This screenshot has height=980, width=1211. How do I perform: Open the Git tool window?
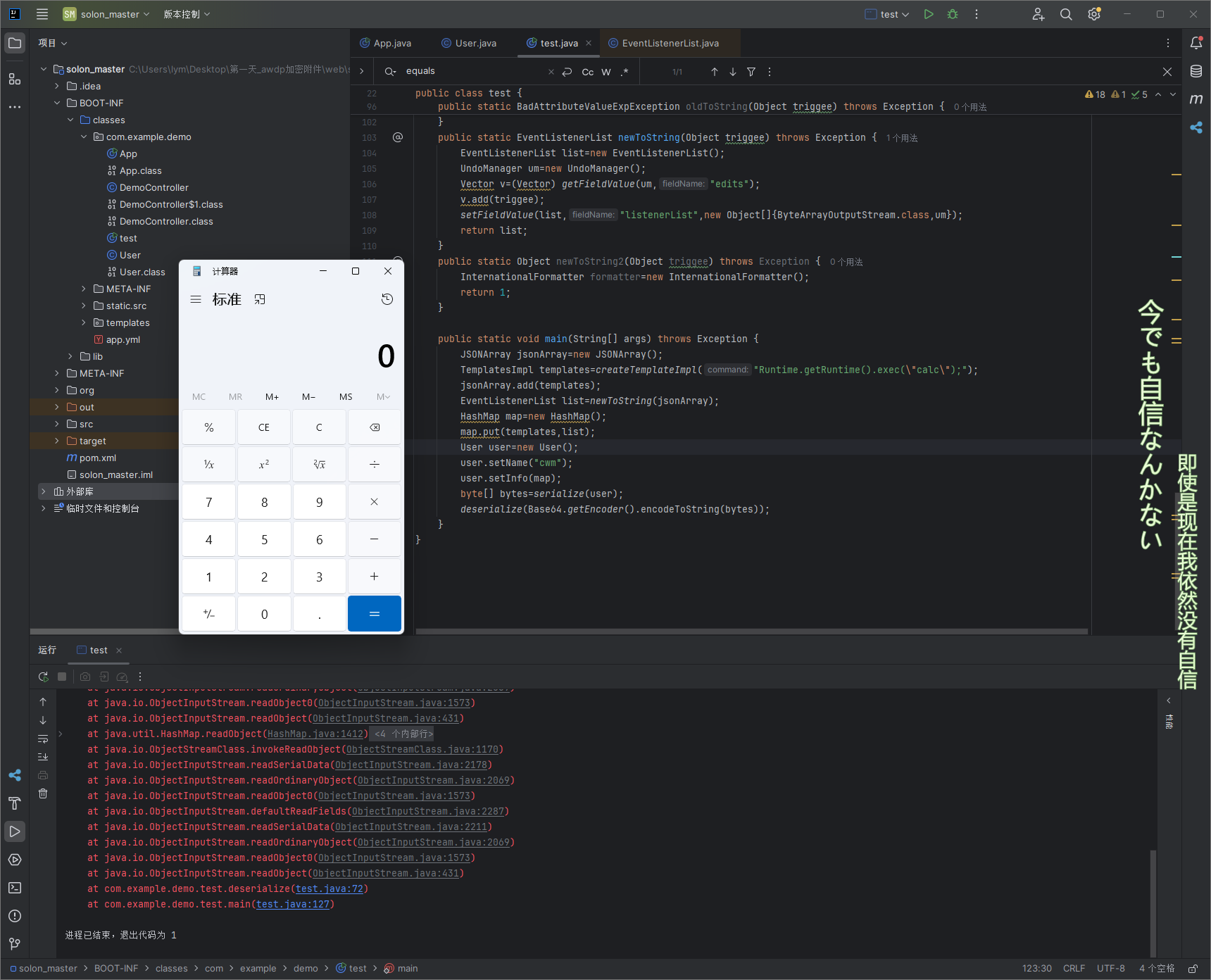(x=15, y=944)
